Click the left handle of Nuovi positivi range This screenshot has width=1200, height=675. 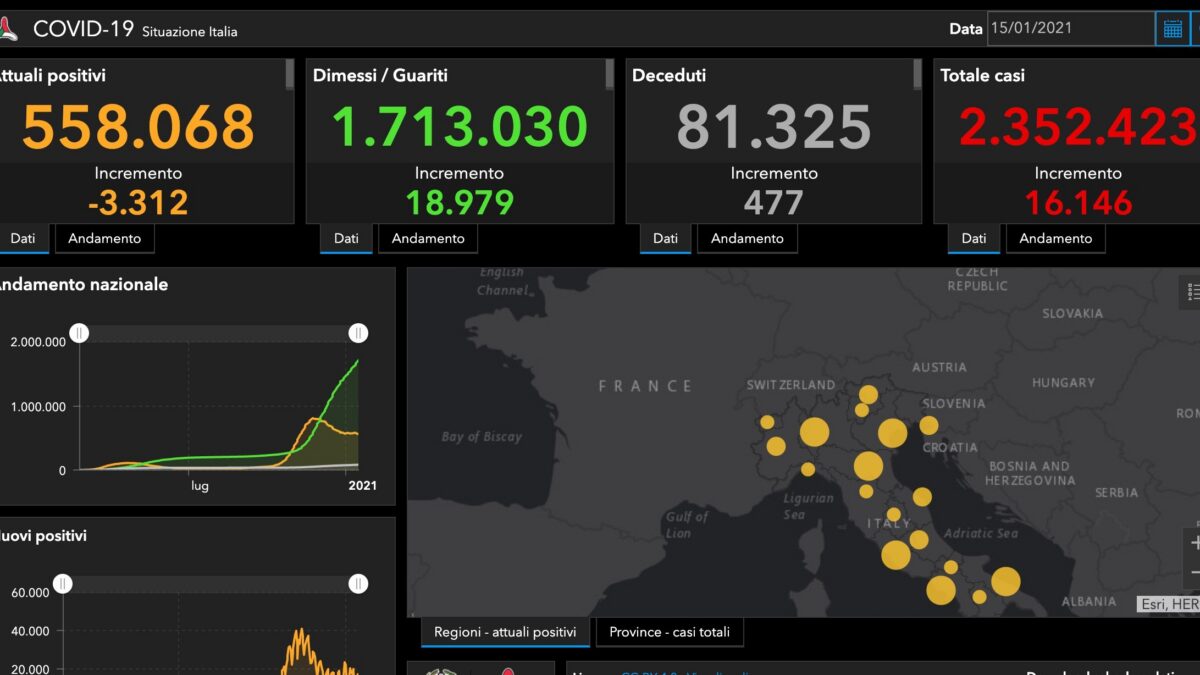coord(63,583)
